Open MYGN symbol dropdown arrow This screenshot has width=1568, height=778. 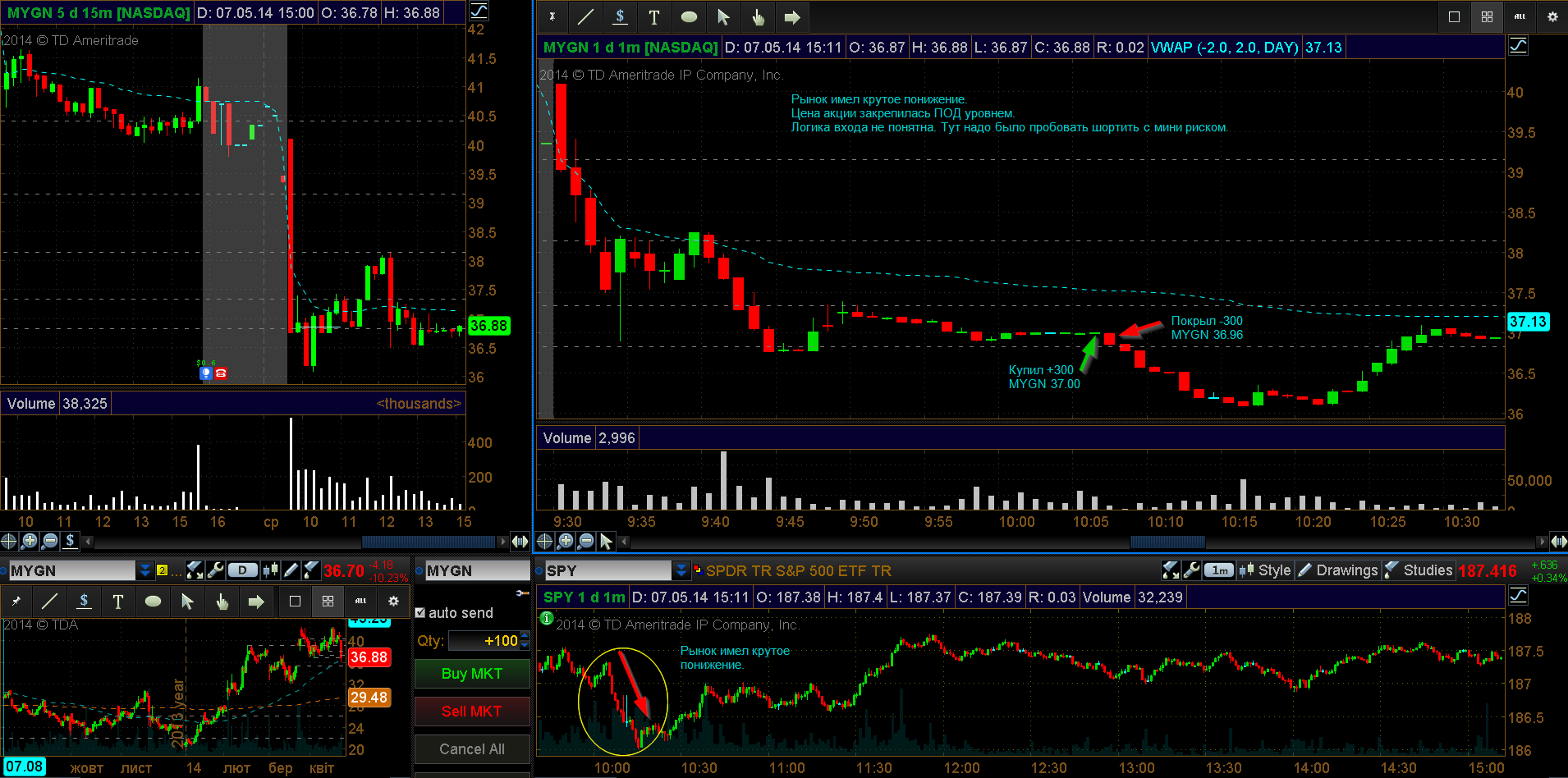tap(145, 570)
